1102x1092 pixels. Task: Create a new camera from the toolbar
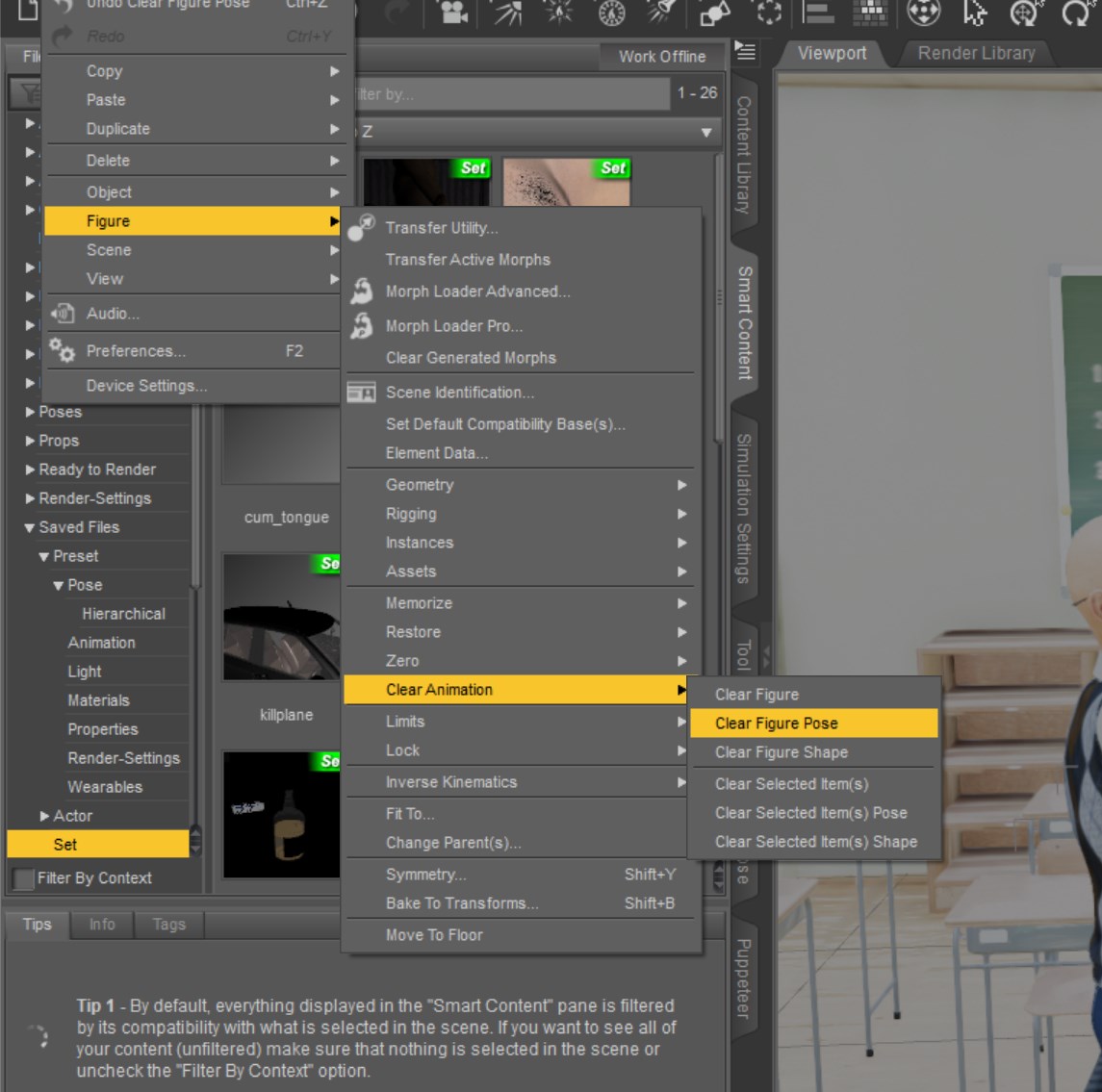click(453, 12)
